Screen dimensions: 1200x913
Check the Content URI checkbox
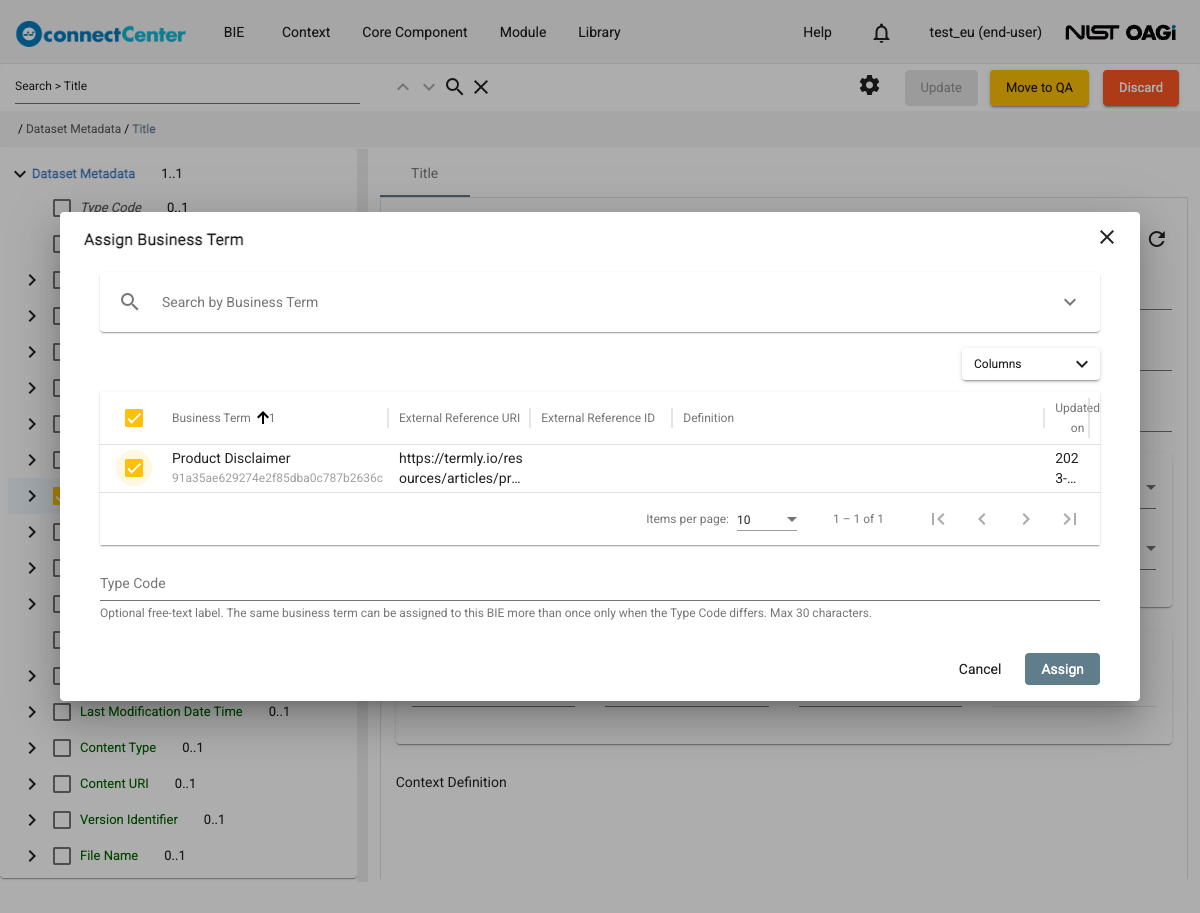tap(62, 784)
